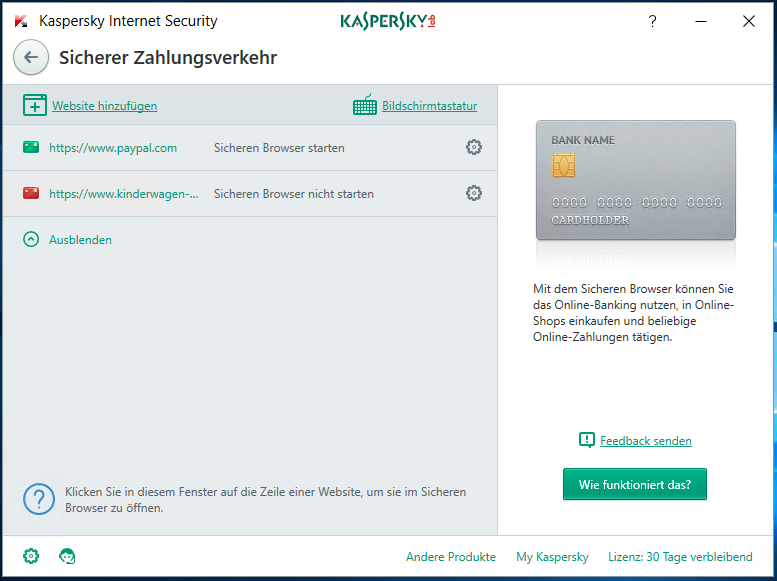This screenshot has height=581, width=777.
Task: Click the Website hinzufügen link
Action: tap(105, 106)
